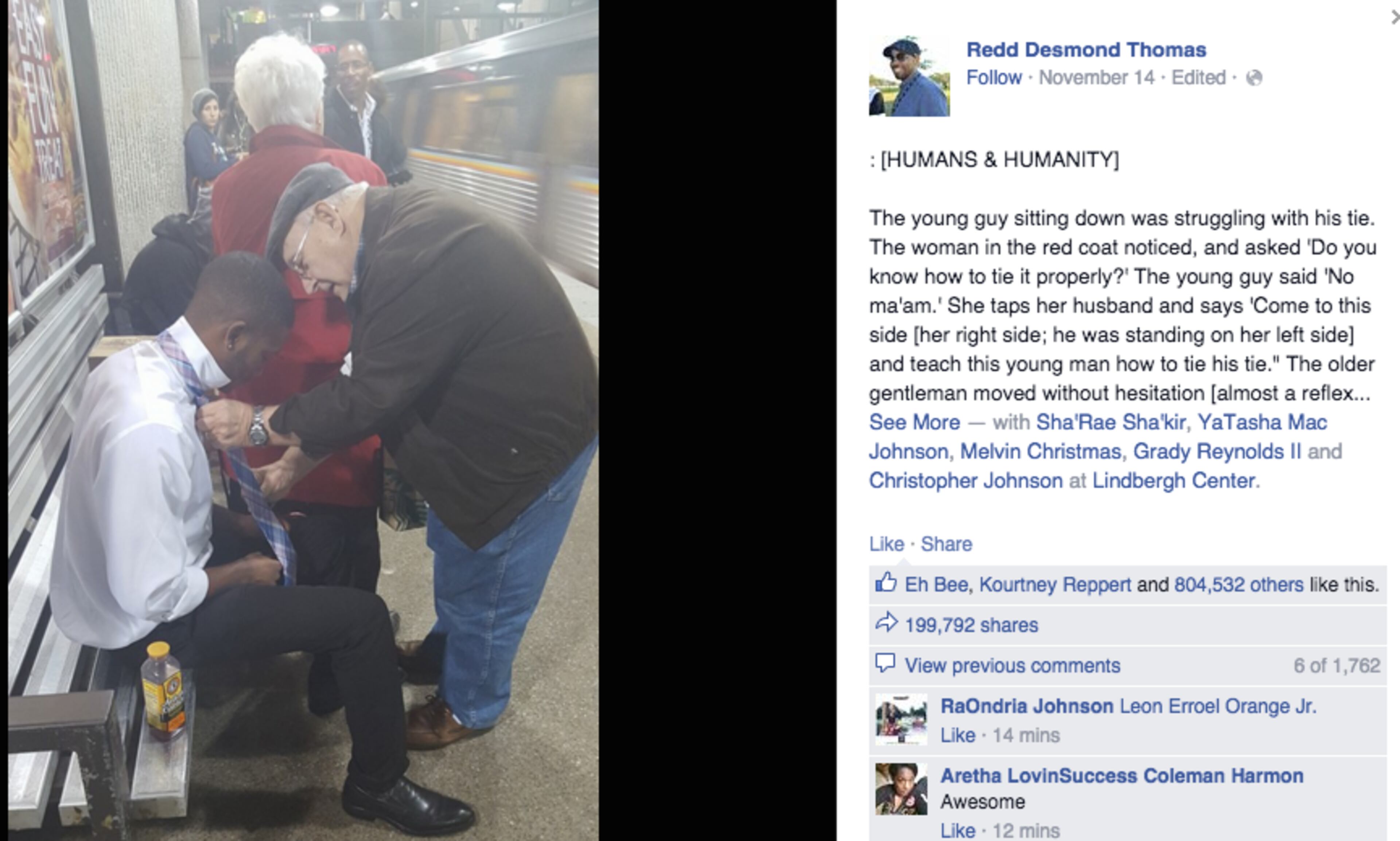The height and width of the screenshot is (841, 1400).
Task: Click the thumbs-up icon beside Eh Bee
Action: click(886, 582)
